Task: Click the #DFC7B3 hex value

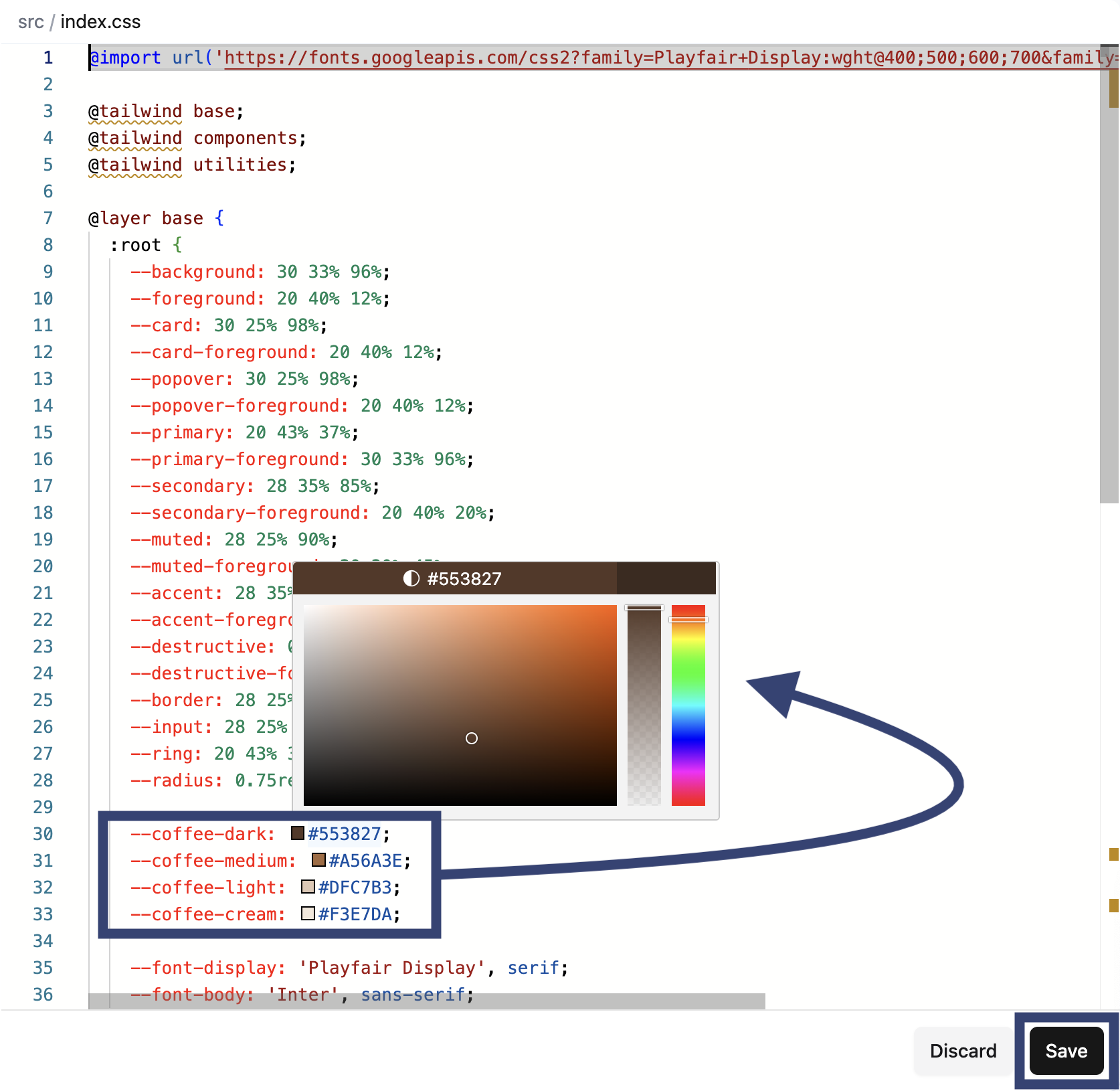Action: (355, 888)
